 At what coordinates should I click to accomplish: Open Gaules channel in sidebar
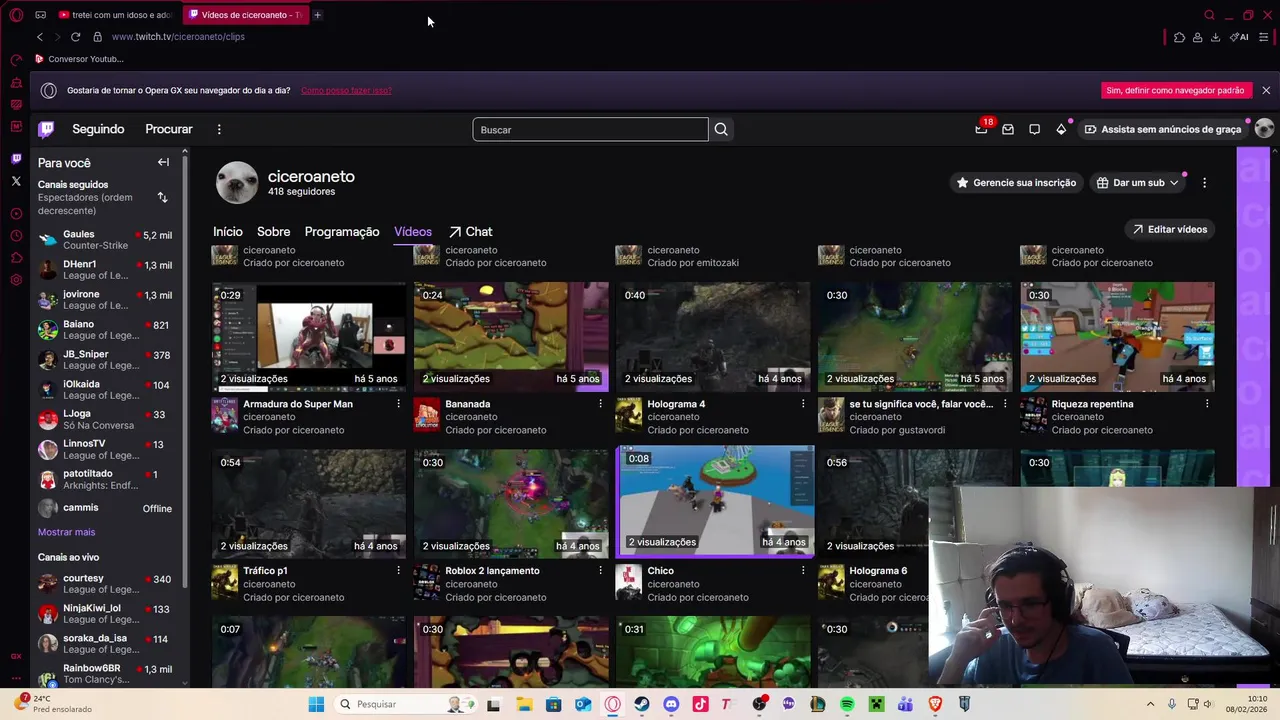tap(105, 240)
